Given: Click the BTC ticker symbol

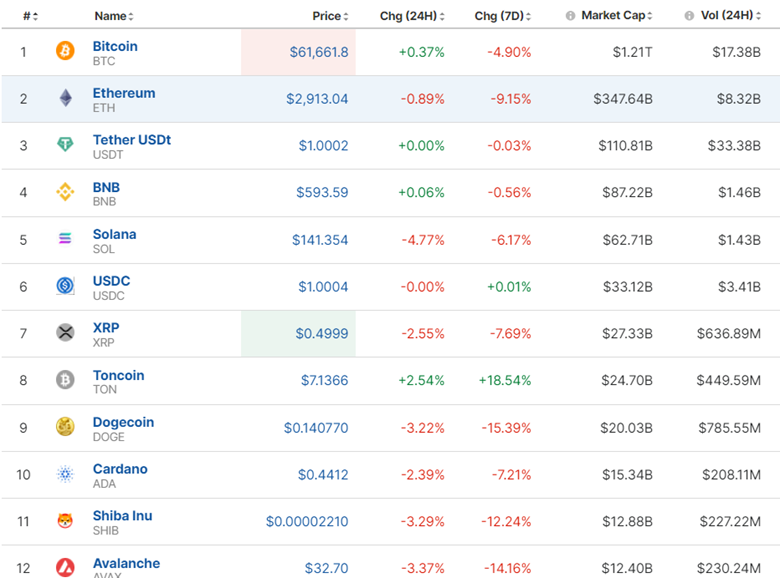Looking at the screenshot, I should point(104,61).
